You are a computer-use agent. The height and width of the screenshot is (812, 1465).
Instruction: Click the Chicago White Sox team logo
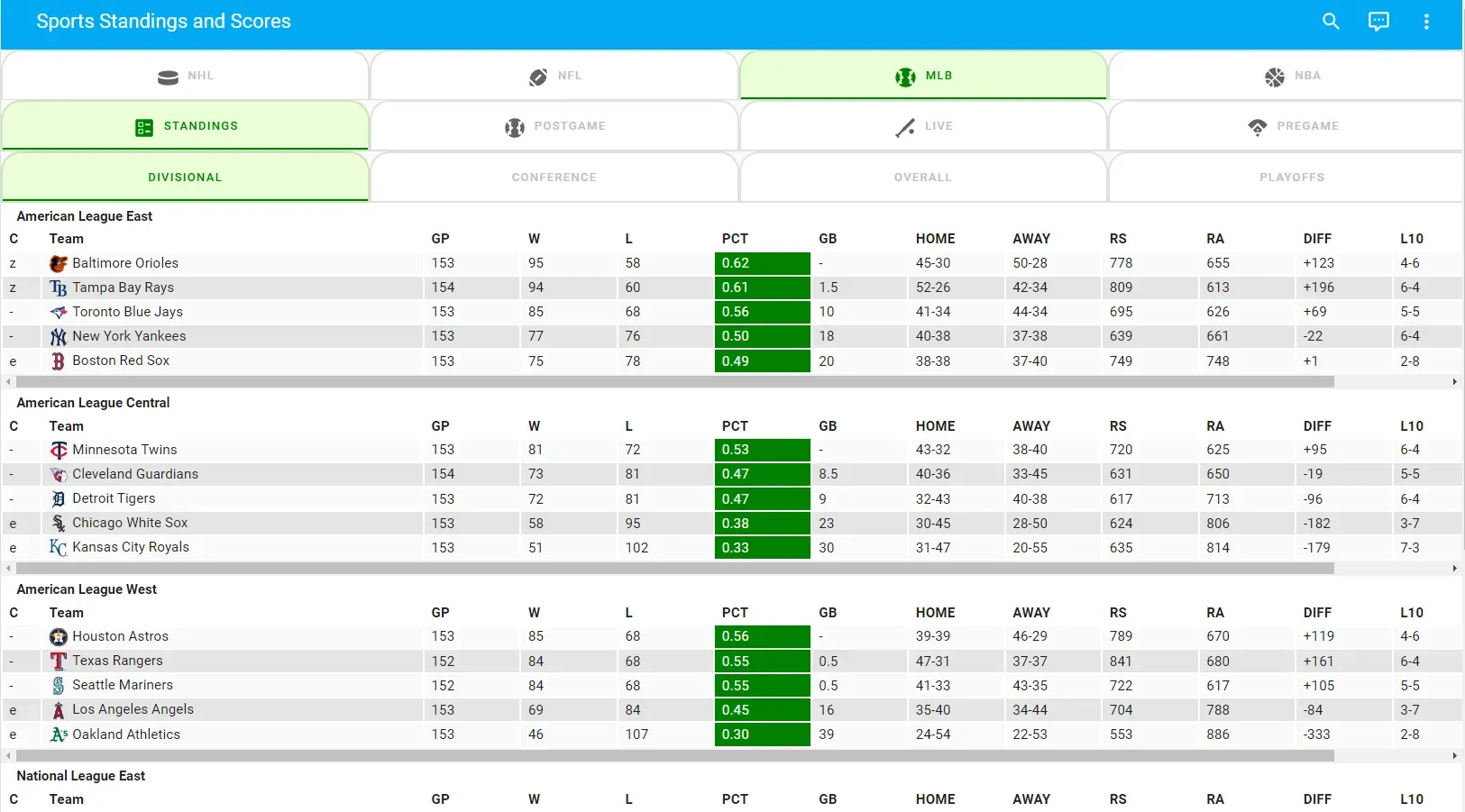[59, 523]
